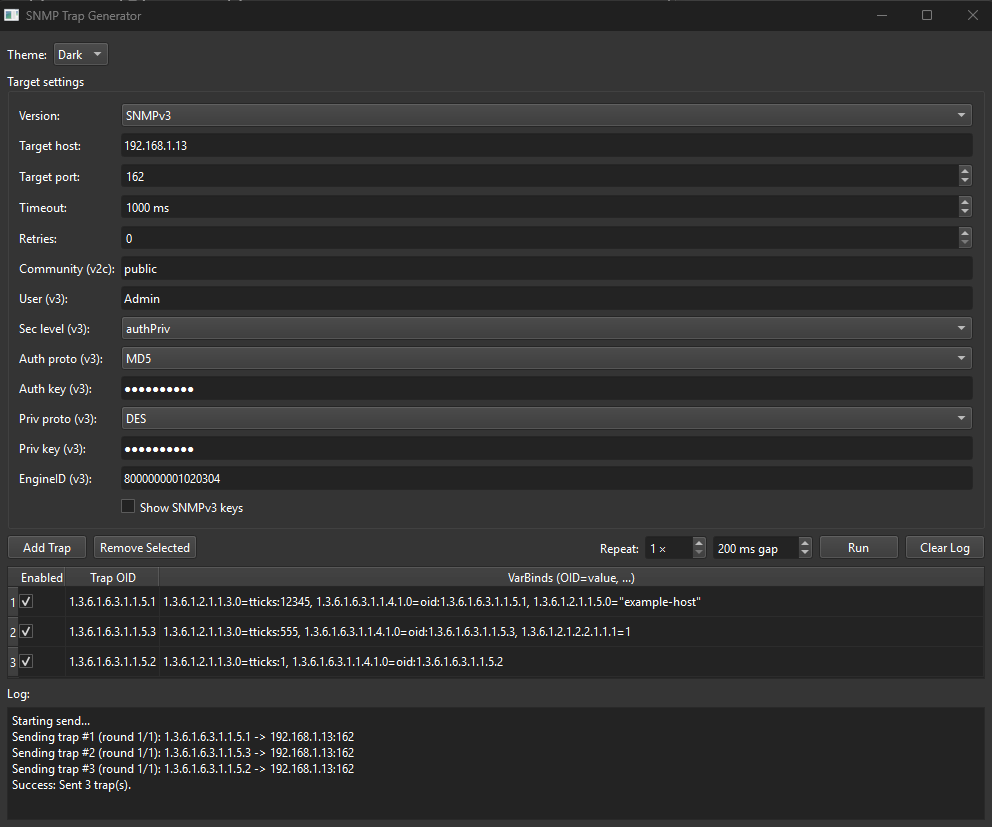Clear the log with Clear Log
Screen dimensions: 992x827
[944, 547]
